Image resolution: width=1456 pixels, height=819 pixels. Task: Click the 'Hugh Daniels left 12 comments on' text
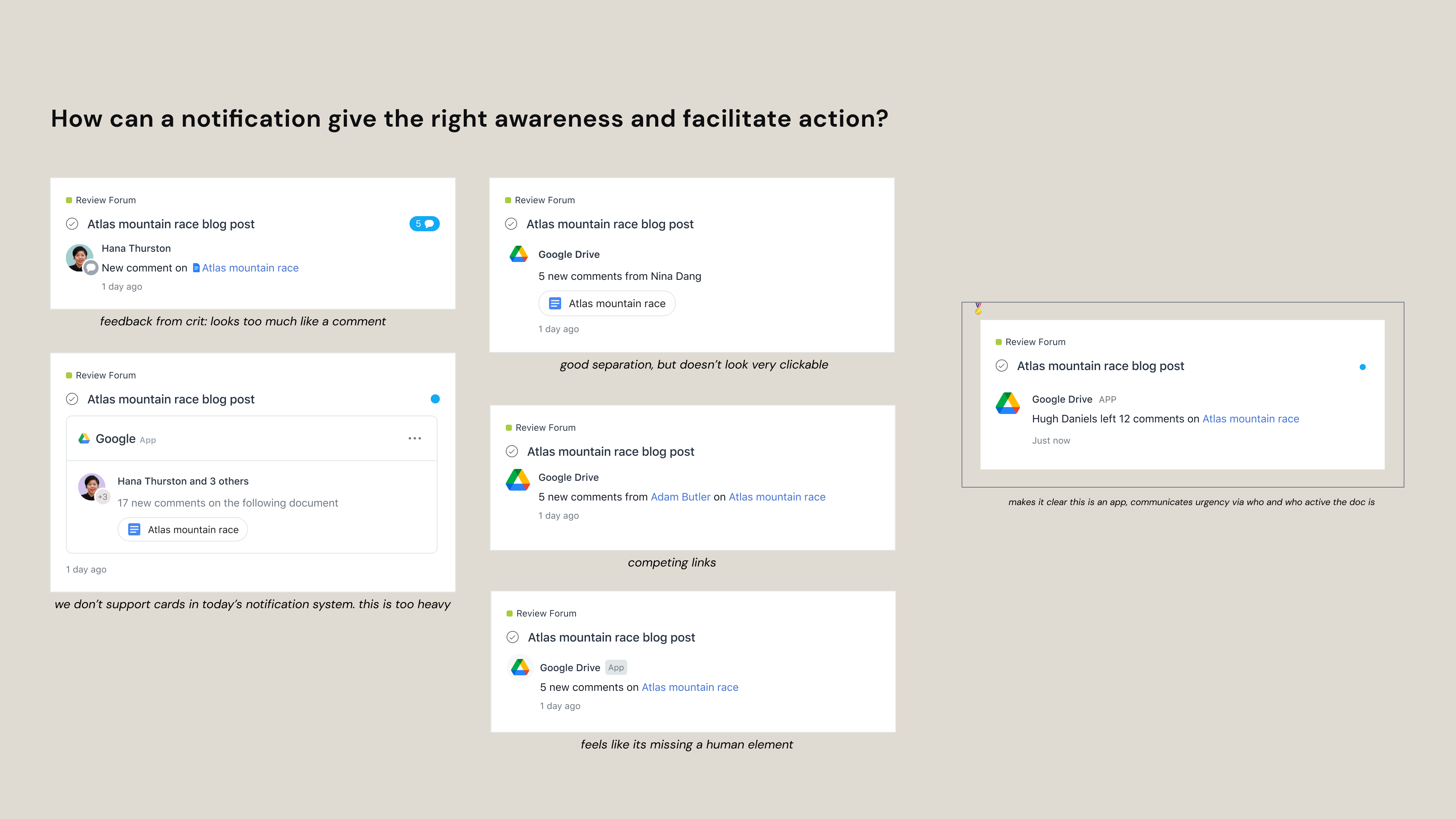pos(1116,419)
